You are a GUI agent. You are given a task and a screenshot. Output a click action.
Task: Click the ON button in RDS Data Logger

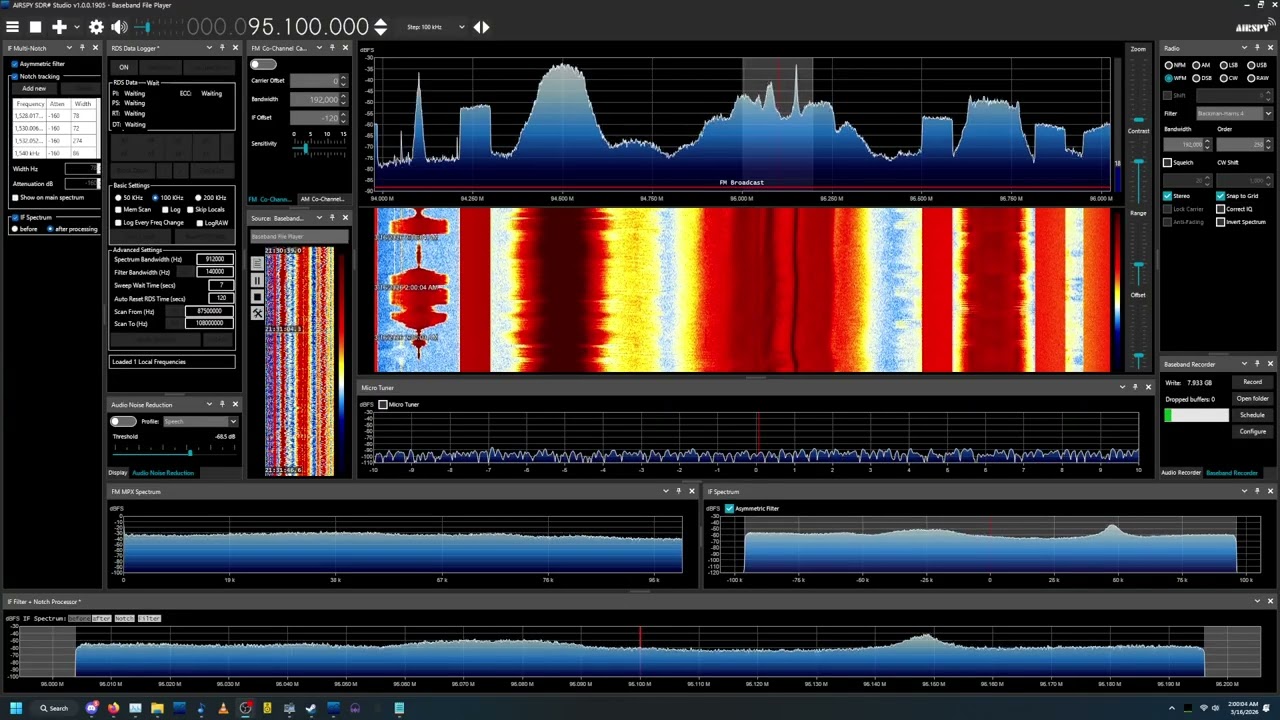coord(124,67)
